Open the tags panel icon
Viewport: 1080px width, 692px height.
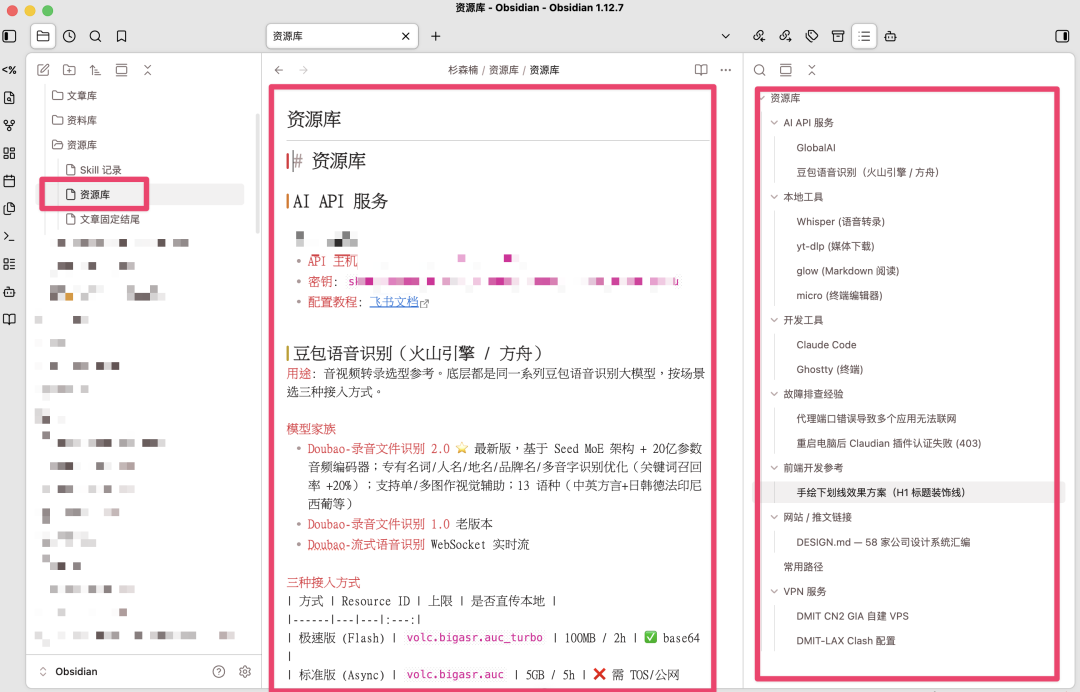coord(811,36)
